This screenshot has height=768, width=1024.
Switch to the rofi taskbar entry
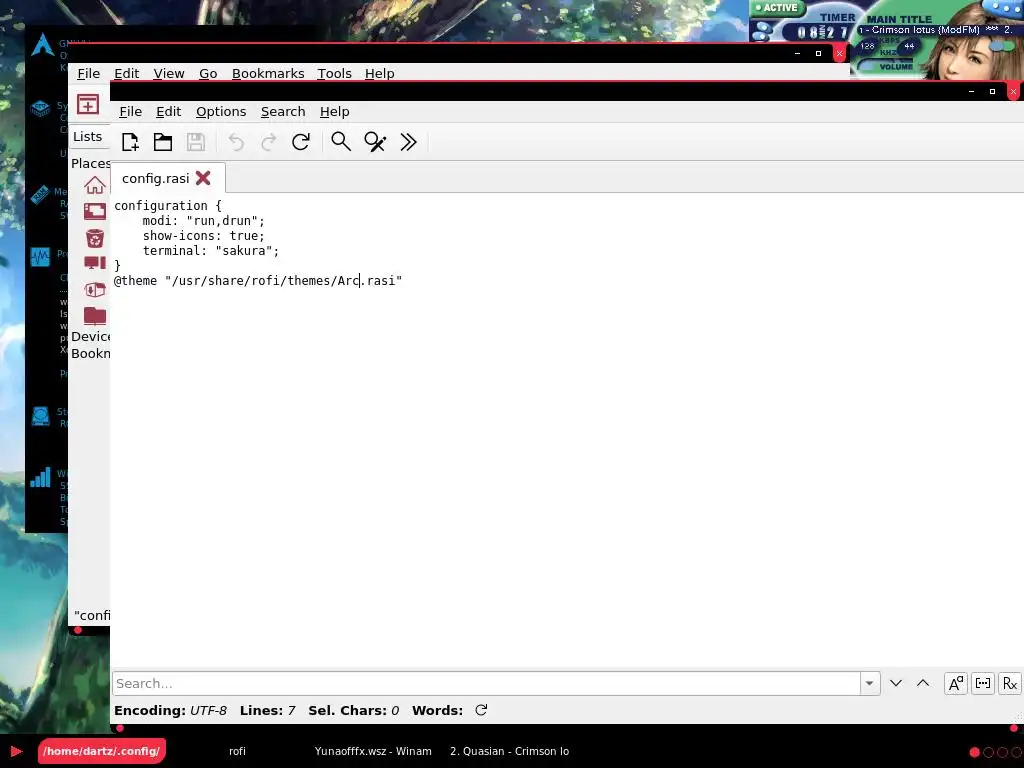(237, 751)
